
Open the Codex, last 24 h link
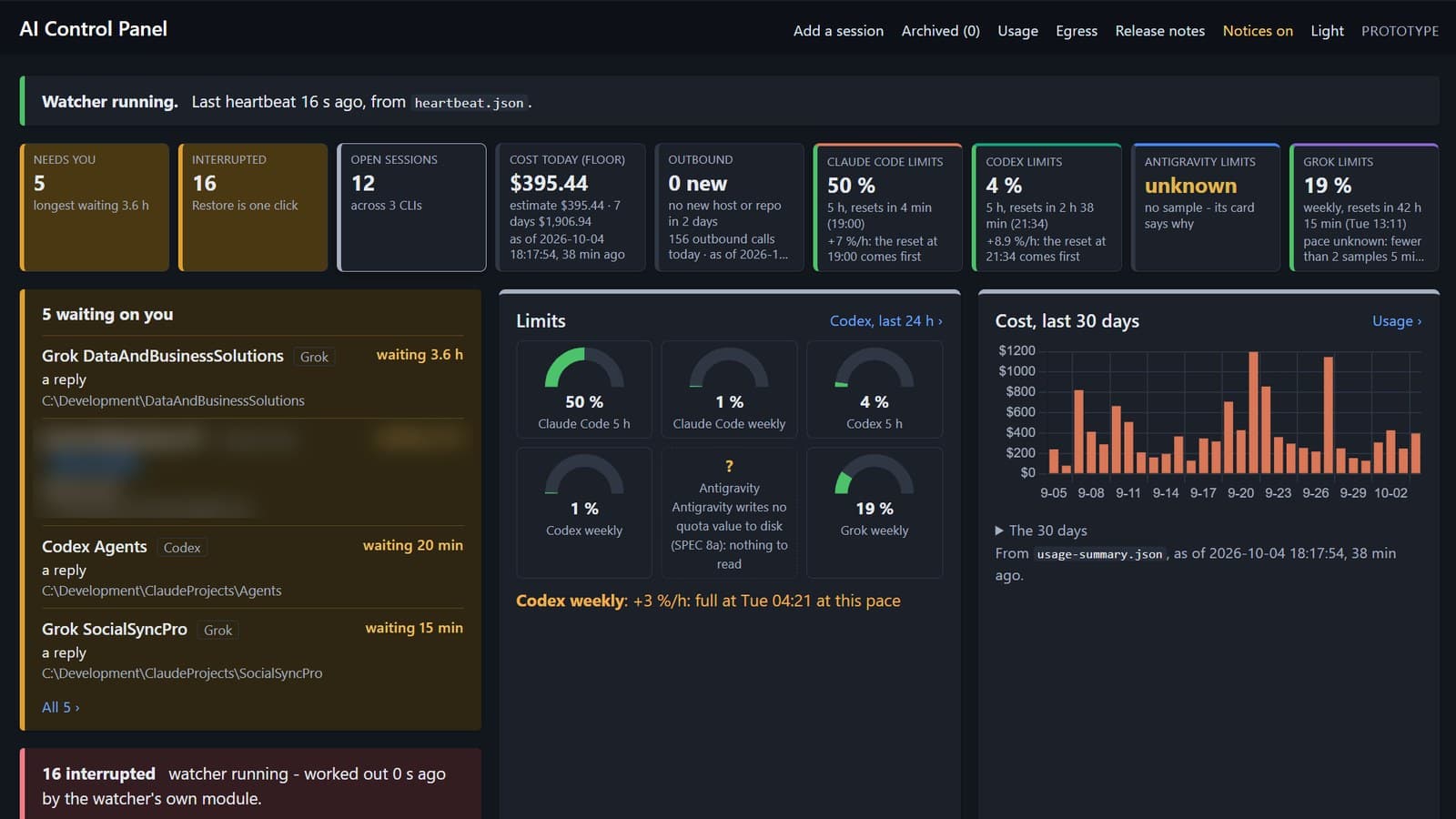(x=886, y=321)
